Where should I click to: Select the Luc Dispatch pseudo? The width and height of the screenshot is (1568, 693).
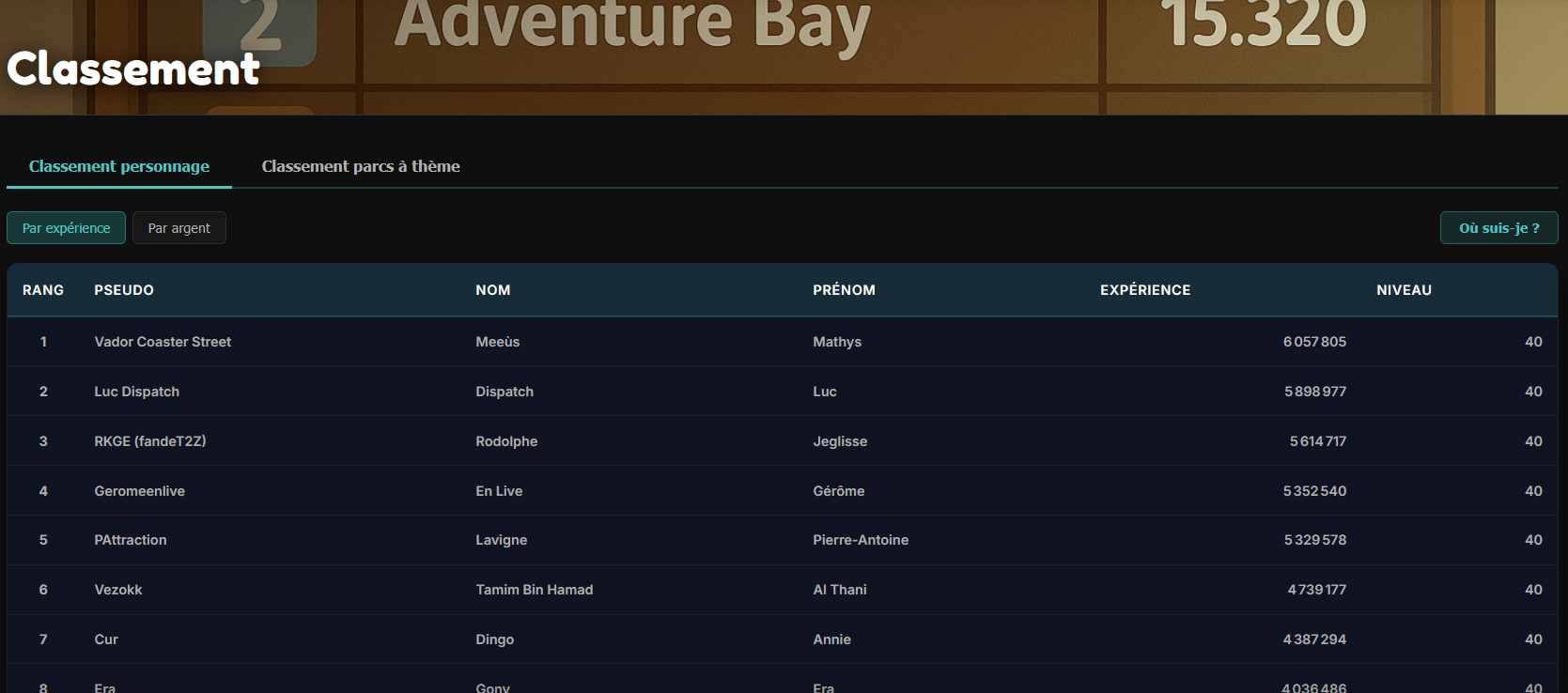click(137, 392)
